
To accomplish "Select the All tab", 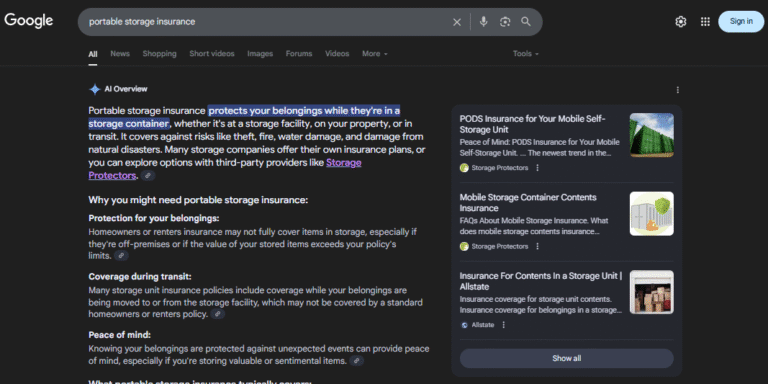I will (93, 54).
